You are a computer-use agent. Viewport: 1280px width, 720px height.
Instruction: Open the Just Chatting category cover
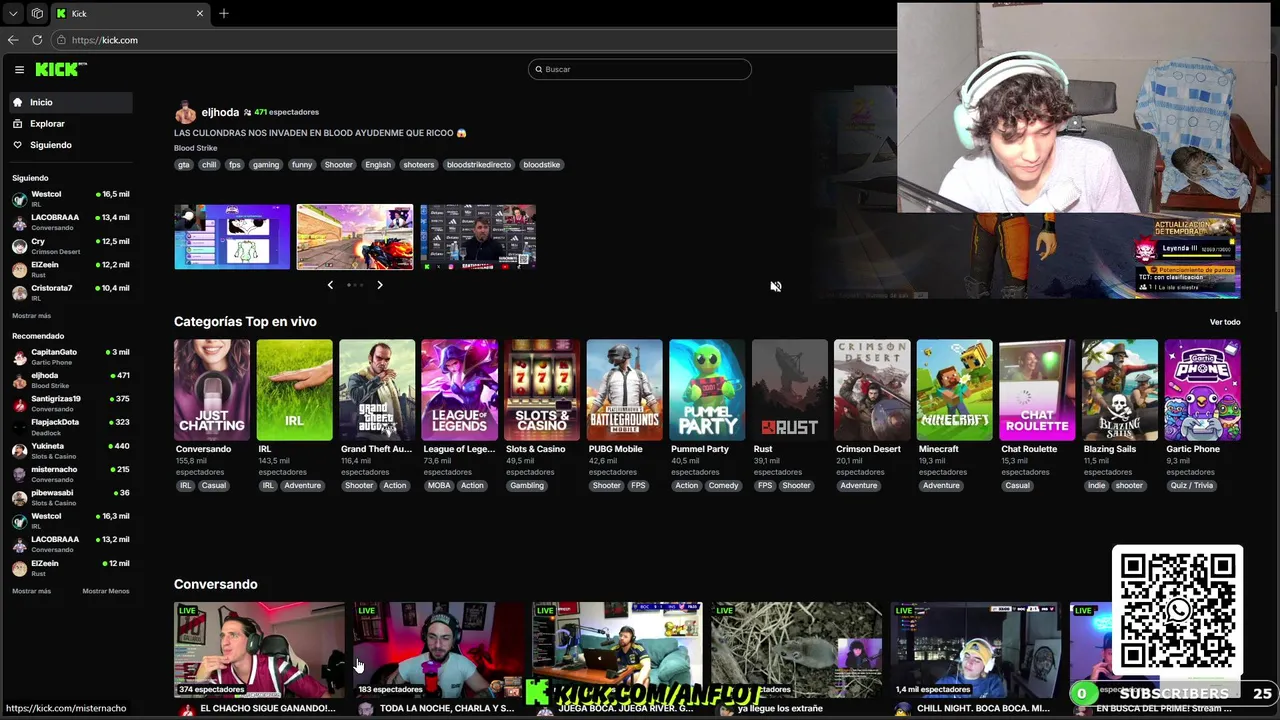(212, 390)
